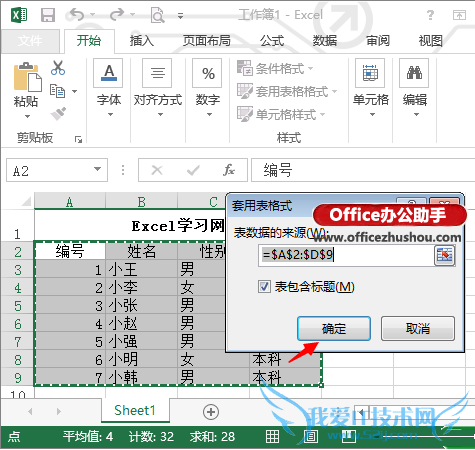Open Customize Quick Access Toolbar dropdown
This screenshot has width=475, height=450.
(180, 16)
